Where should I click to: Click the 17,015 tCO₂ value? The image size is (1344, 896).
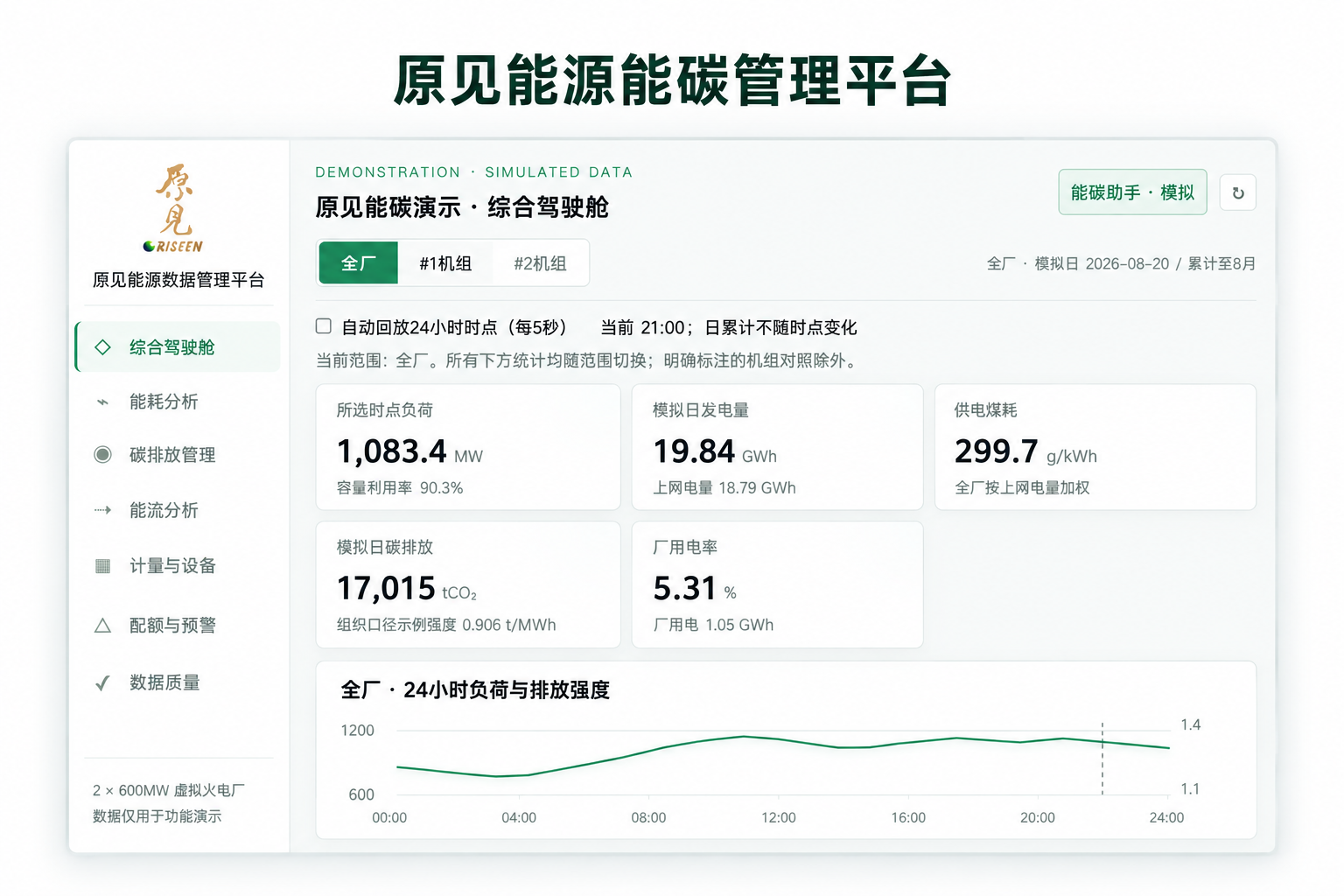(407, 589)
